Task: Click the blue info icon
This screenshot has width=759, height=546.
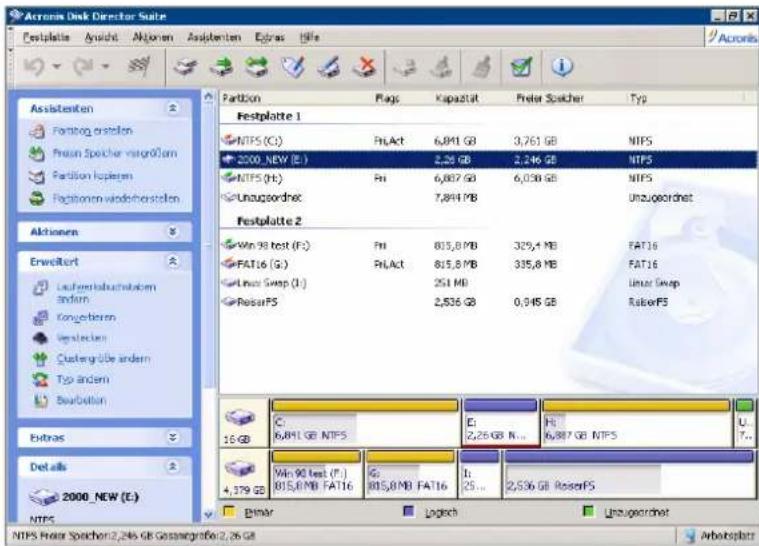Action: click(562, 66)
